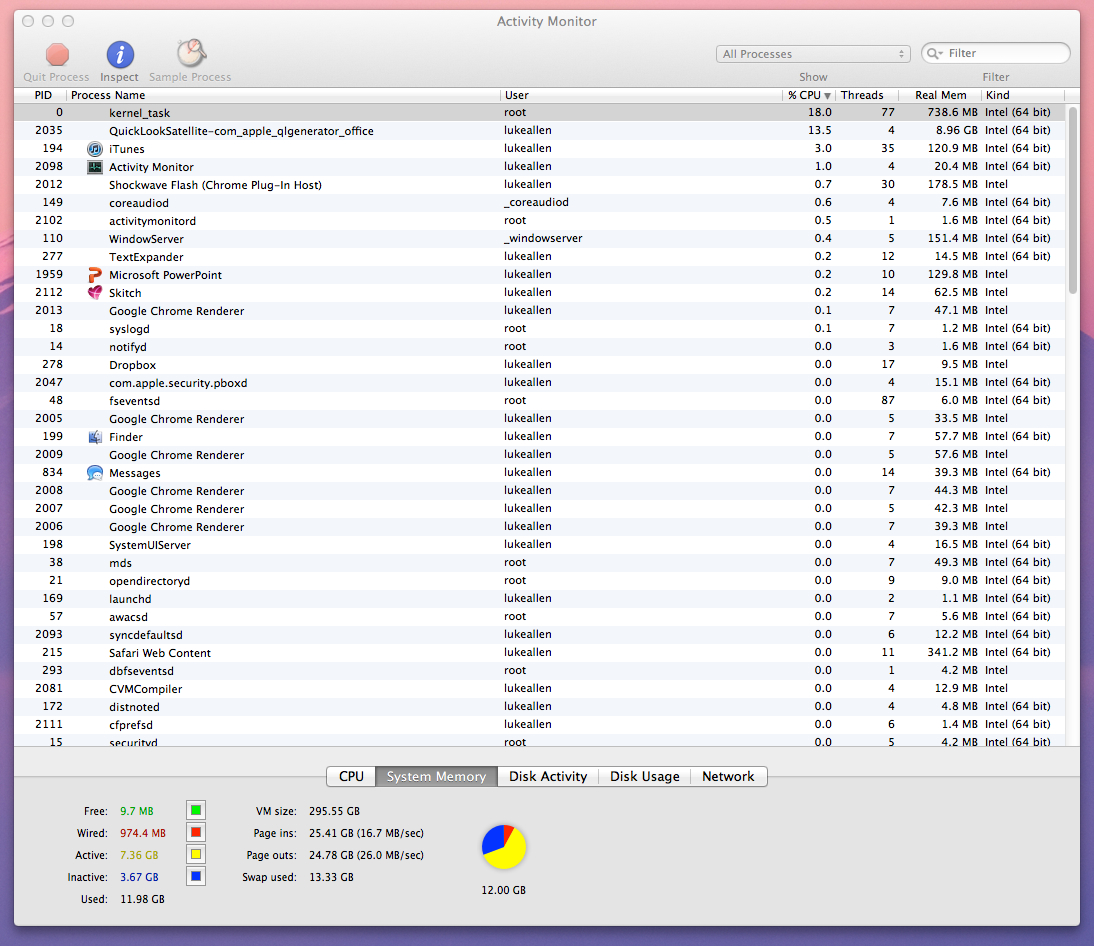Screen dimensions: 1094x946
Task: Select the com.apple.security.pboxd process
Action: click(539, 382)
